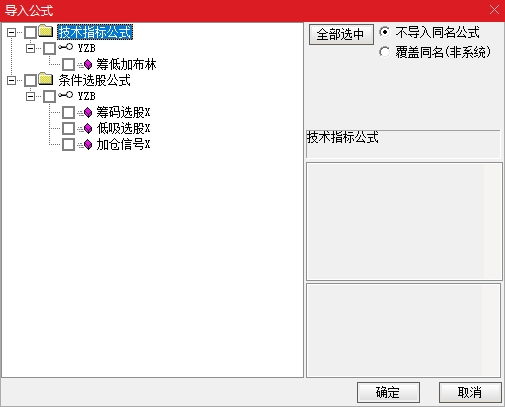Click the pink diamond icon beside 低吸选股X
This screenshot has width=505, height=407.
click(x=88, y=128)
